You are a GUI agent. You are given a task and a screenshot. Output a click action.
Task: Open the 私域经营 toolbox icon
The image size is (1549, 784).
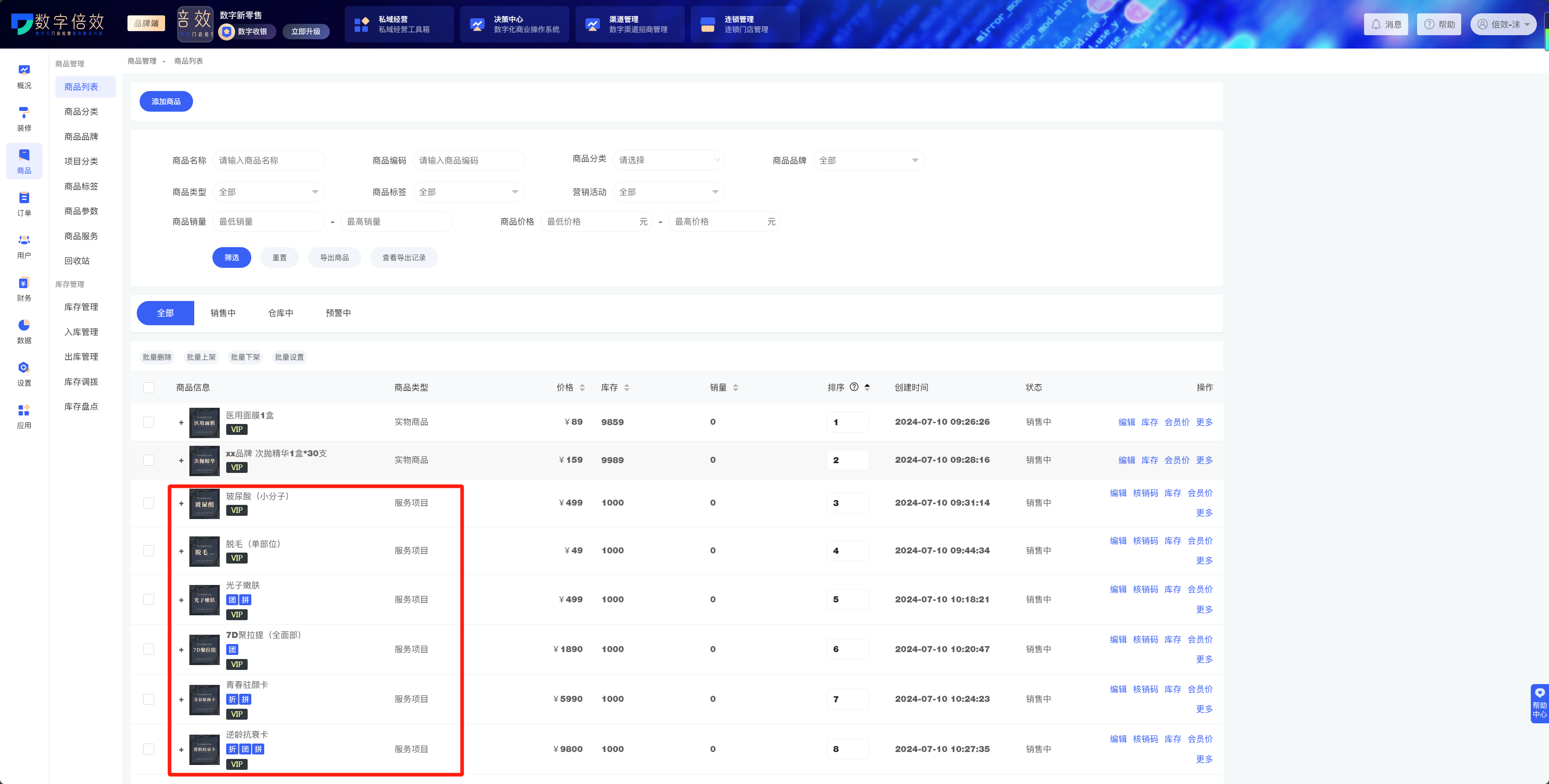point(361,25)
